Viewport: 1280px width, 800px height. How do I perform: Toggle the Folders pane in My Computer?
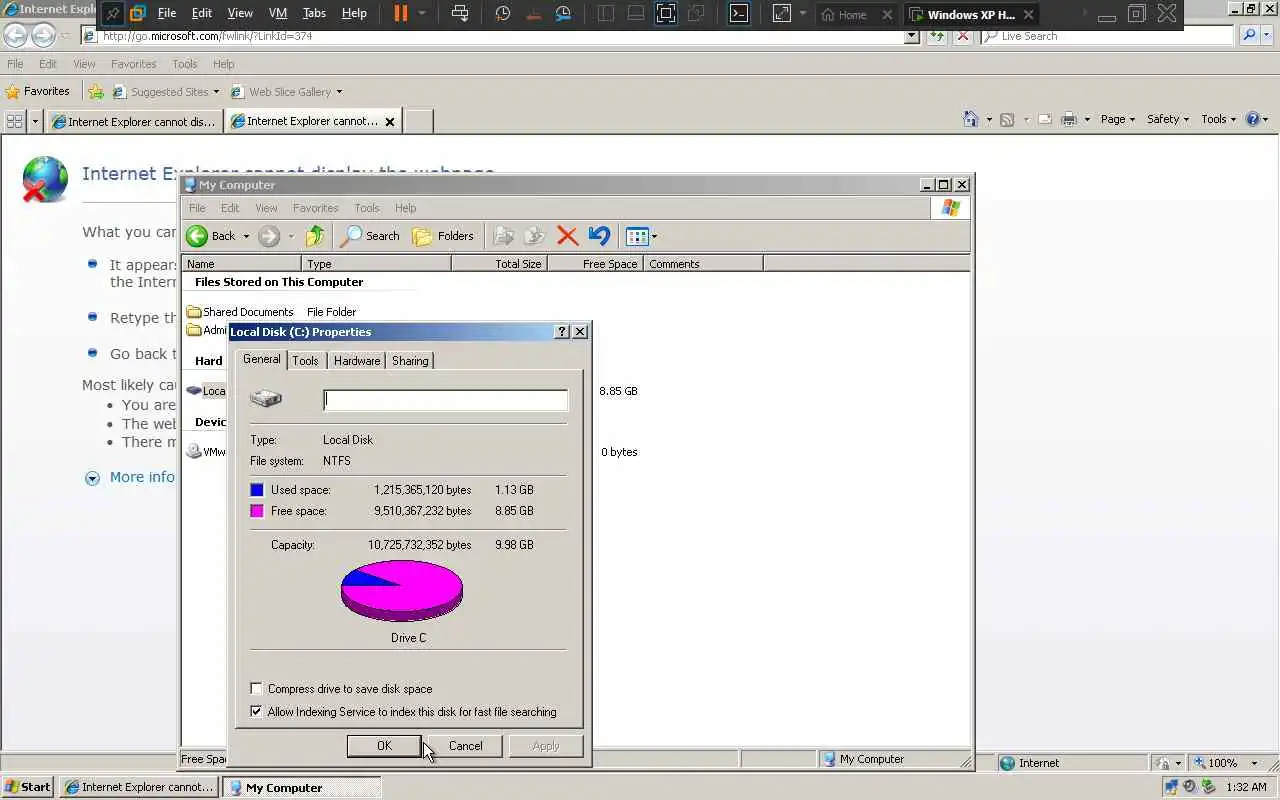pyautogui.click(x=443, y=236)
